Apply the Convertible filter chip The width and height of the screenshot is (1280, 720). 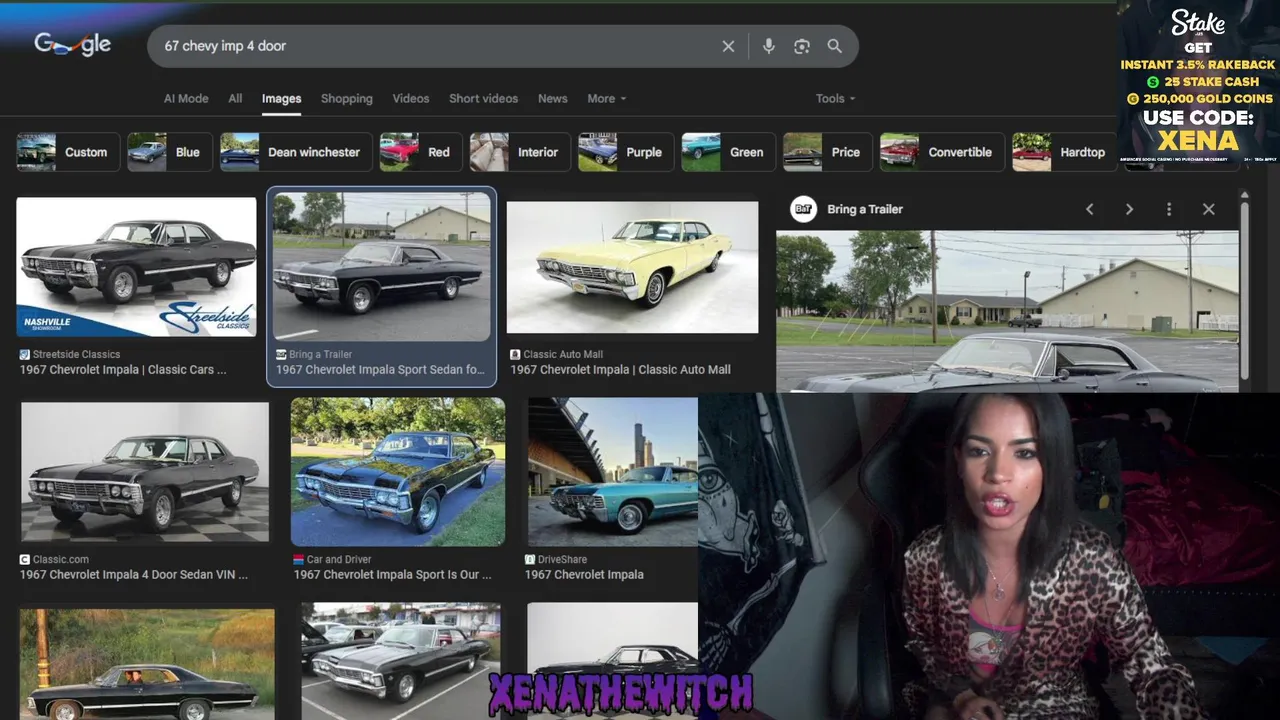pos(942,152)
